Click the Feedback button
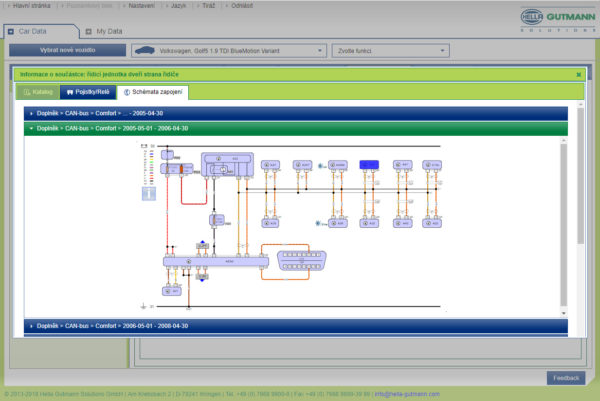 pos(564,377)
